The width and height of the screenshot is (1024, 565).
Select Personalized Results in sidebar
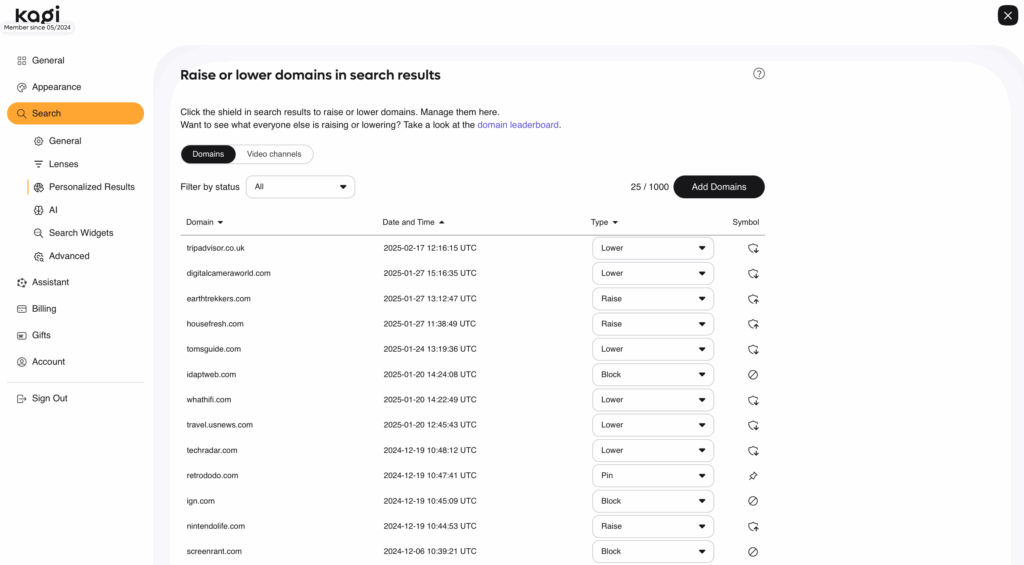pyautogui.click(x=91, y=187)
